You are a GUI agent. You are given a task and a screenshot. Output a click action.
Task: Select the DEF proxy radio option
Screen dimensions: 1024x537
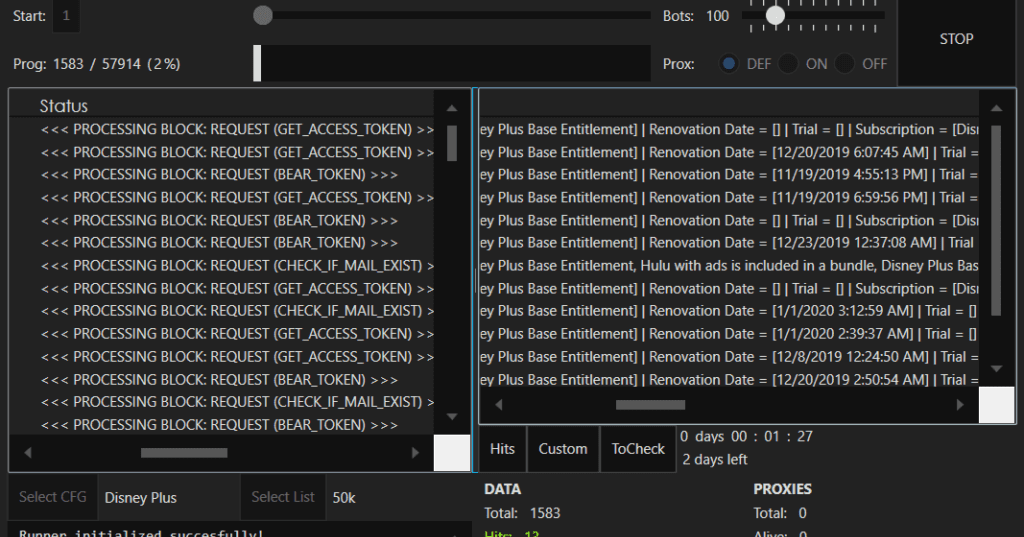pos(729,64)
